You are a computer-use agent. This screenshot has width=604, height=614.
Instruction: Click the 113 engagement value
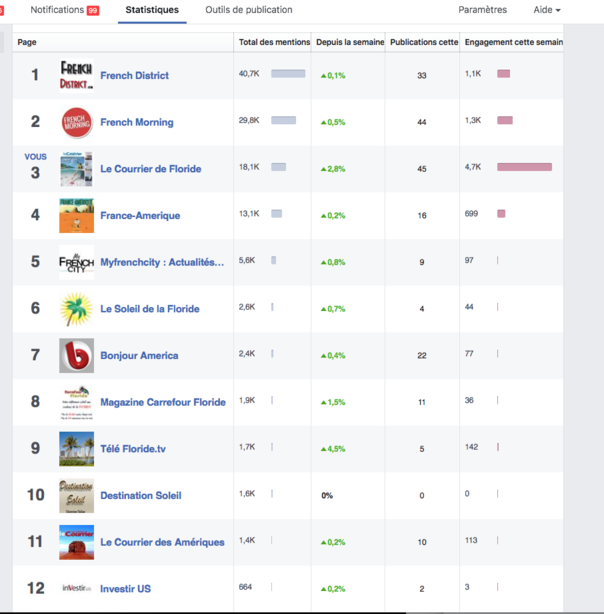471,540
